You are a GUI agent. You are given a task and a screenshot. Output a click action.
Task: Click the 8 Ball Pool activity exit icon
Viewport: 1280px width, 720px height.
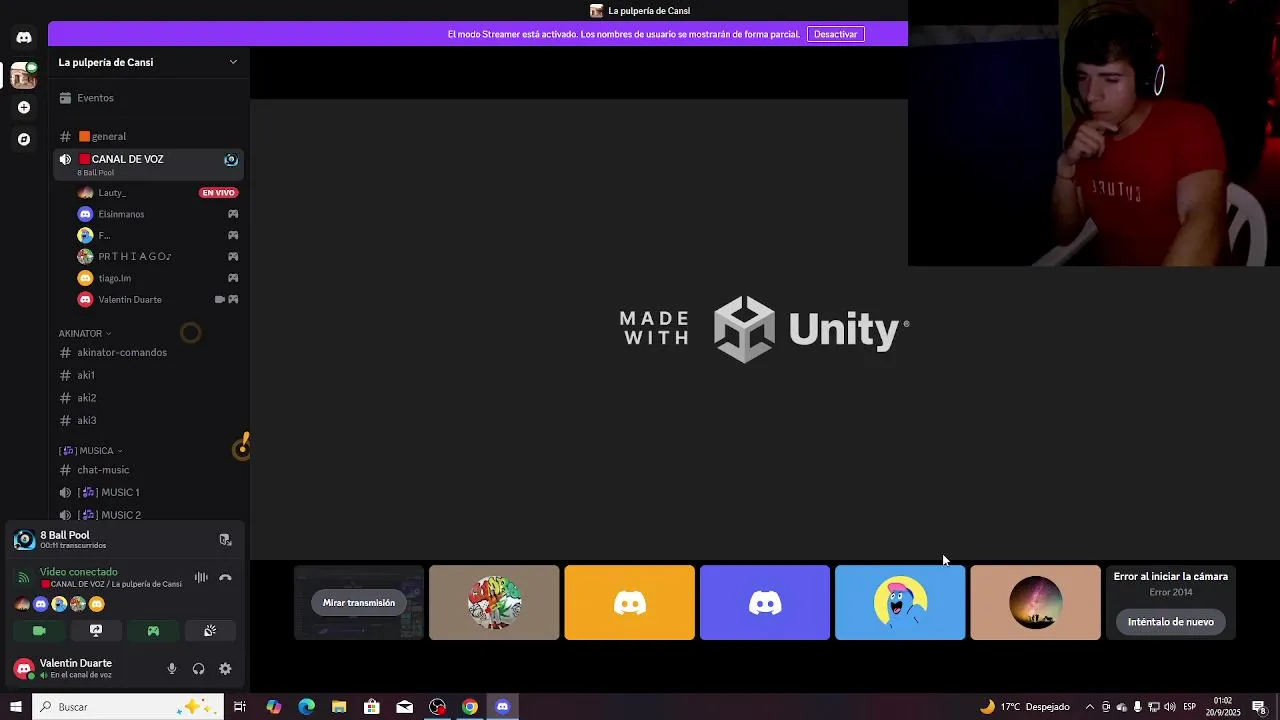tap(226, 540)
